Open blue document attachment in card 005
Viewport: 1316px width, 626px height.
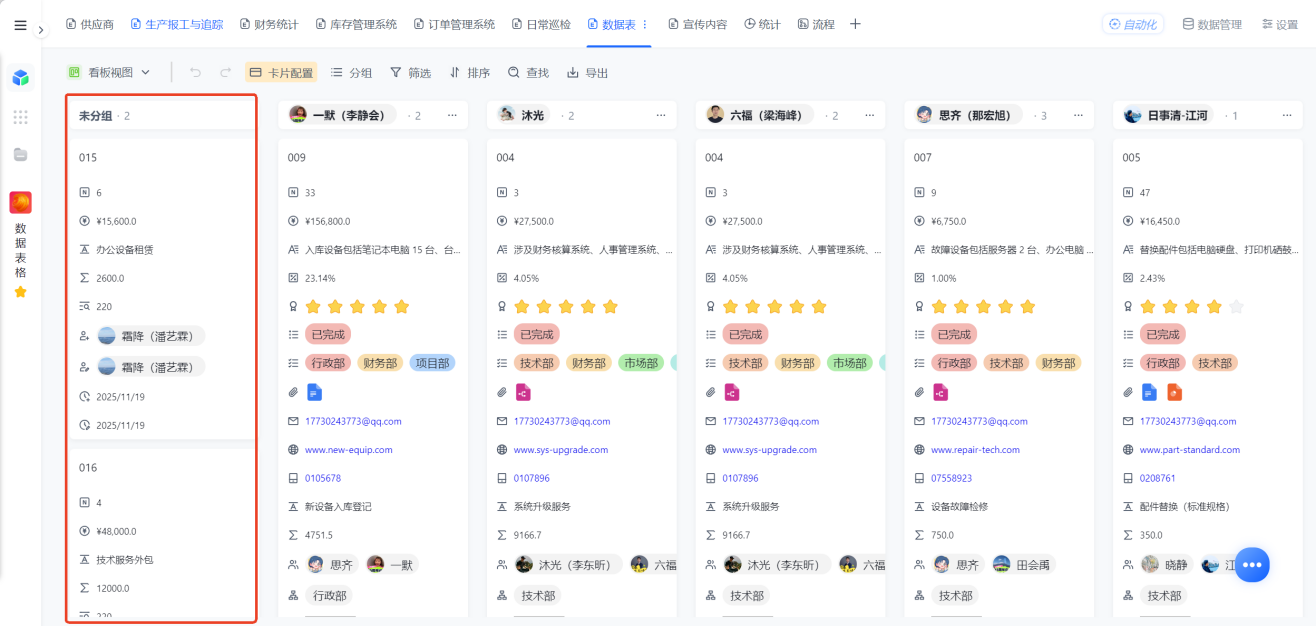[x=1149, y=392]
